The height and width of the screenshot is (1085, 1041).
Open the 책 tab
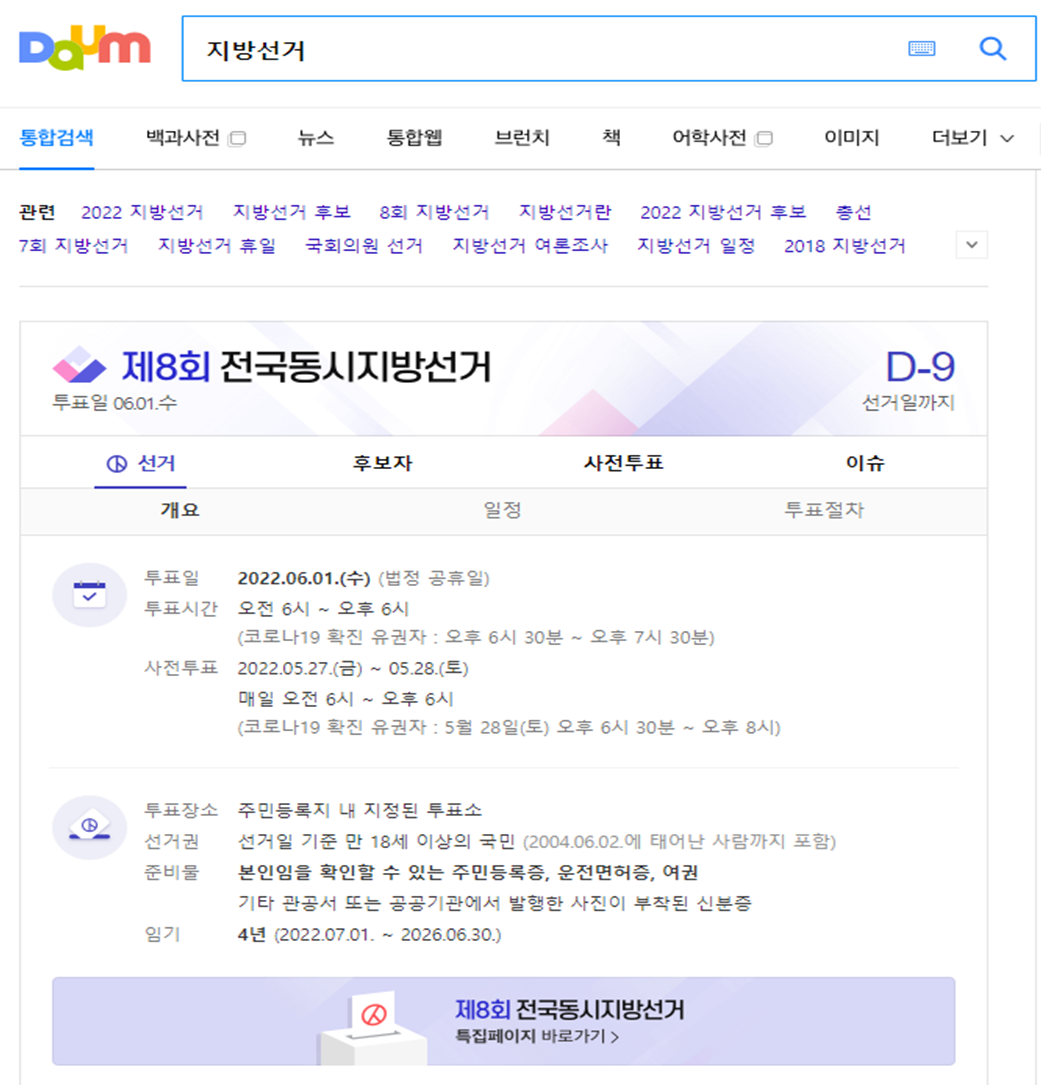click(x=611, y=138)
